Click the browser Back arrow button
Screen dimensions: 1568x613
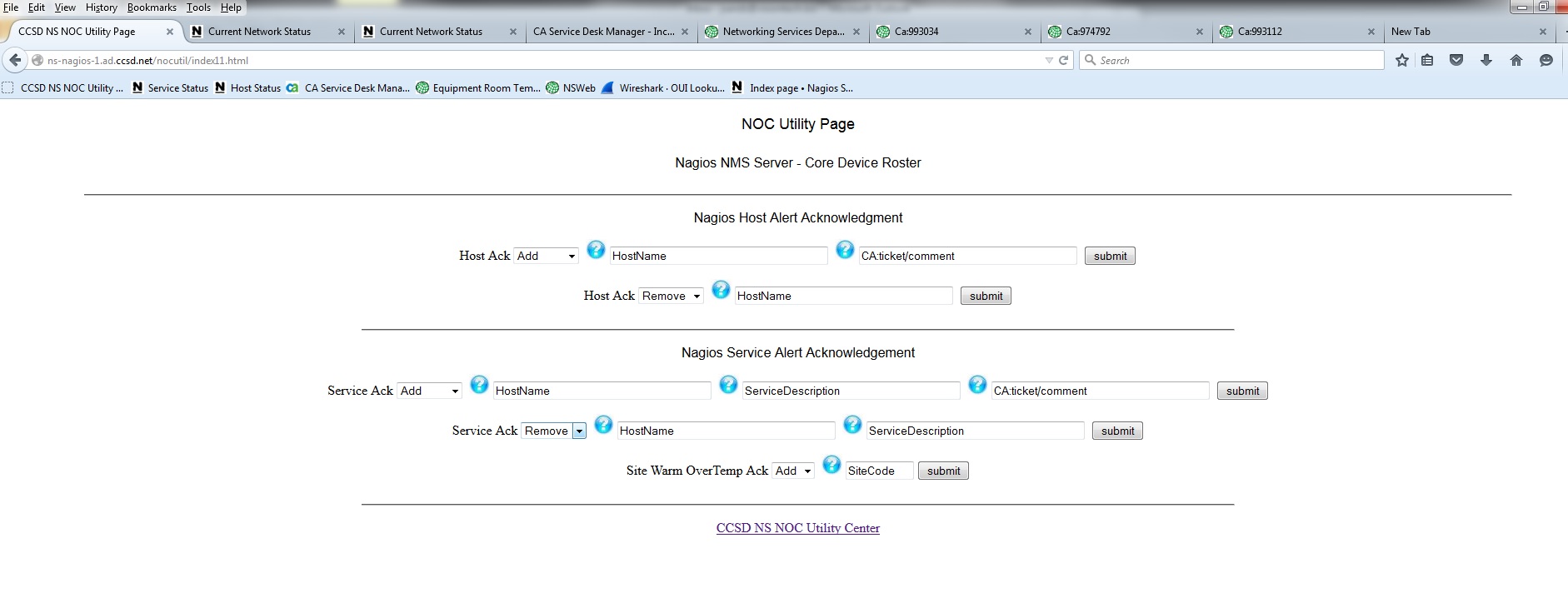pos(15,60)
